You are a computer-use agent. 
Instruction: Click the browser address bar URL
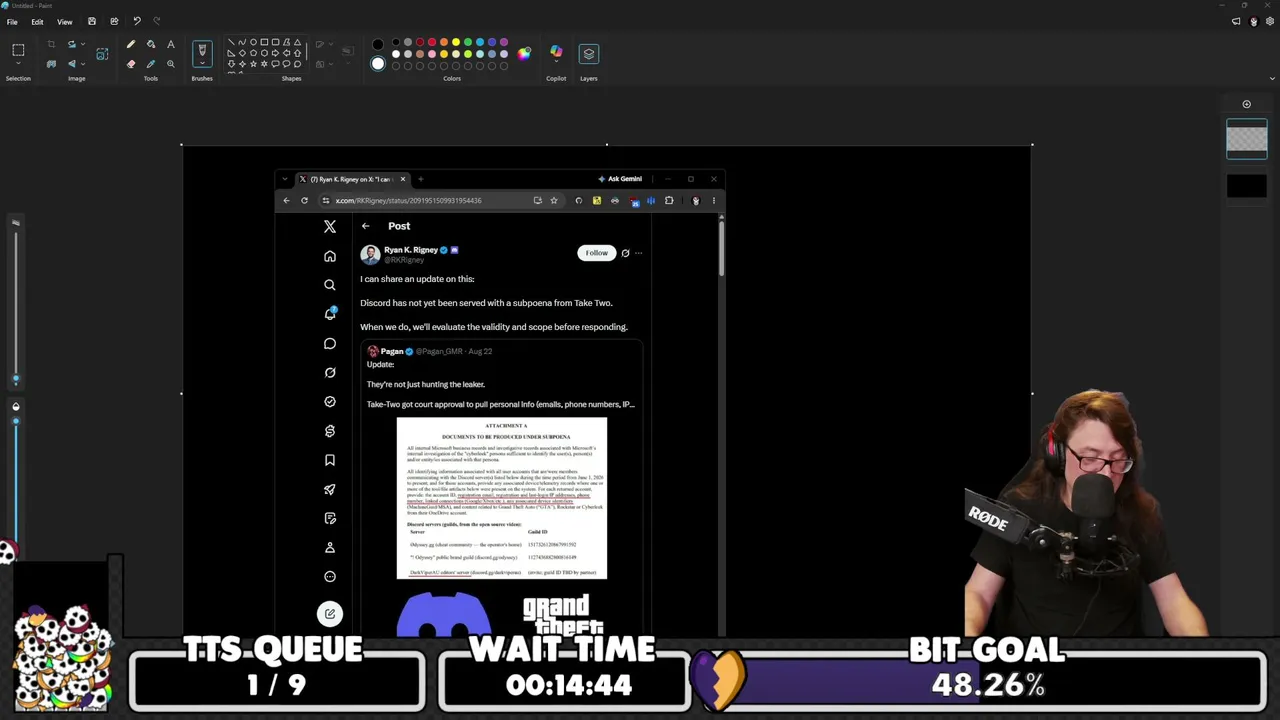click(408, 200)
